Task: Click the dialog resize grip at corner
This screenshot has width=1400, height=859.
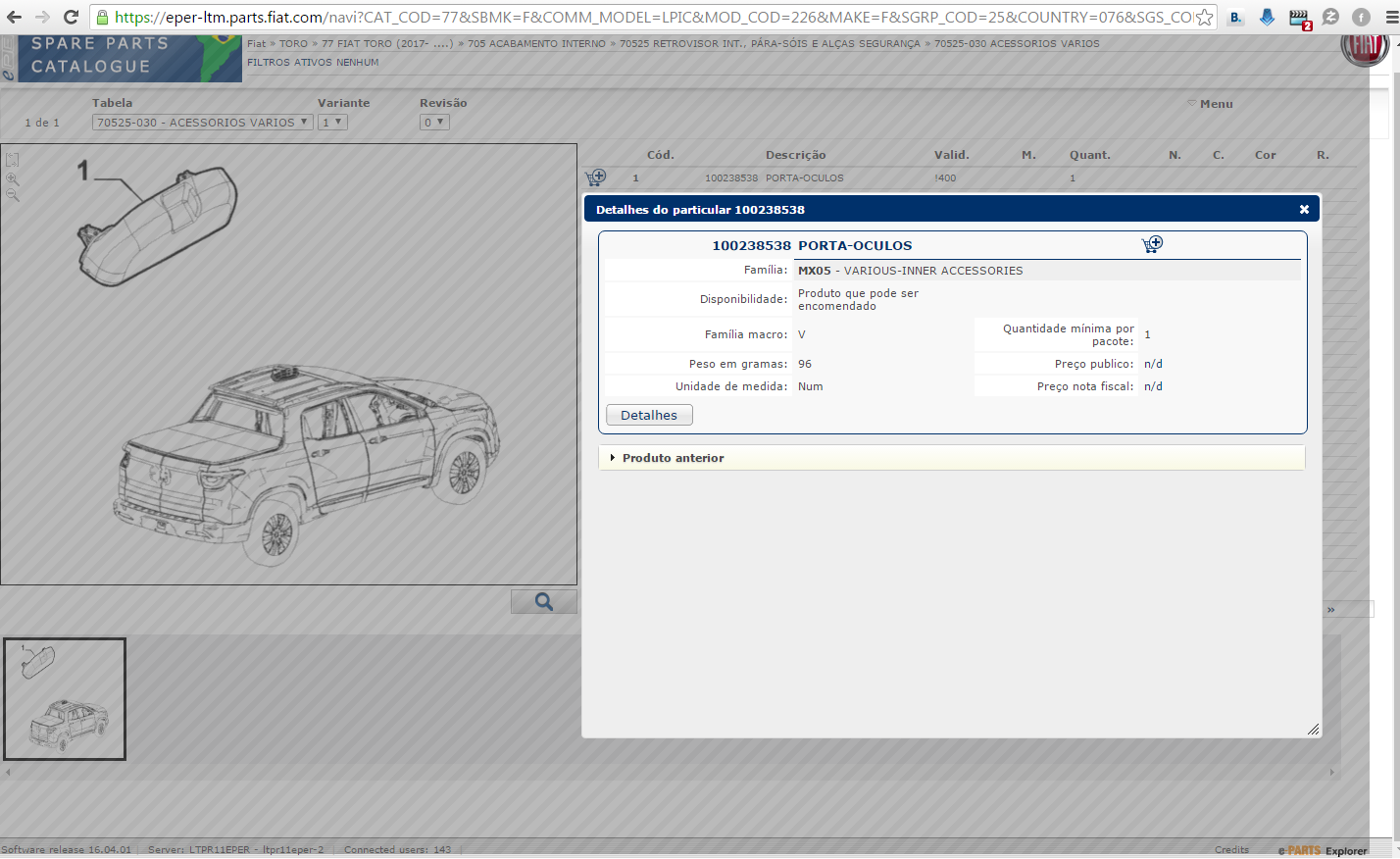Action: click(x=1314, y=729)
